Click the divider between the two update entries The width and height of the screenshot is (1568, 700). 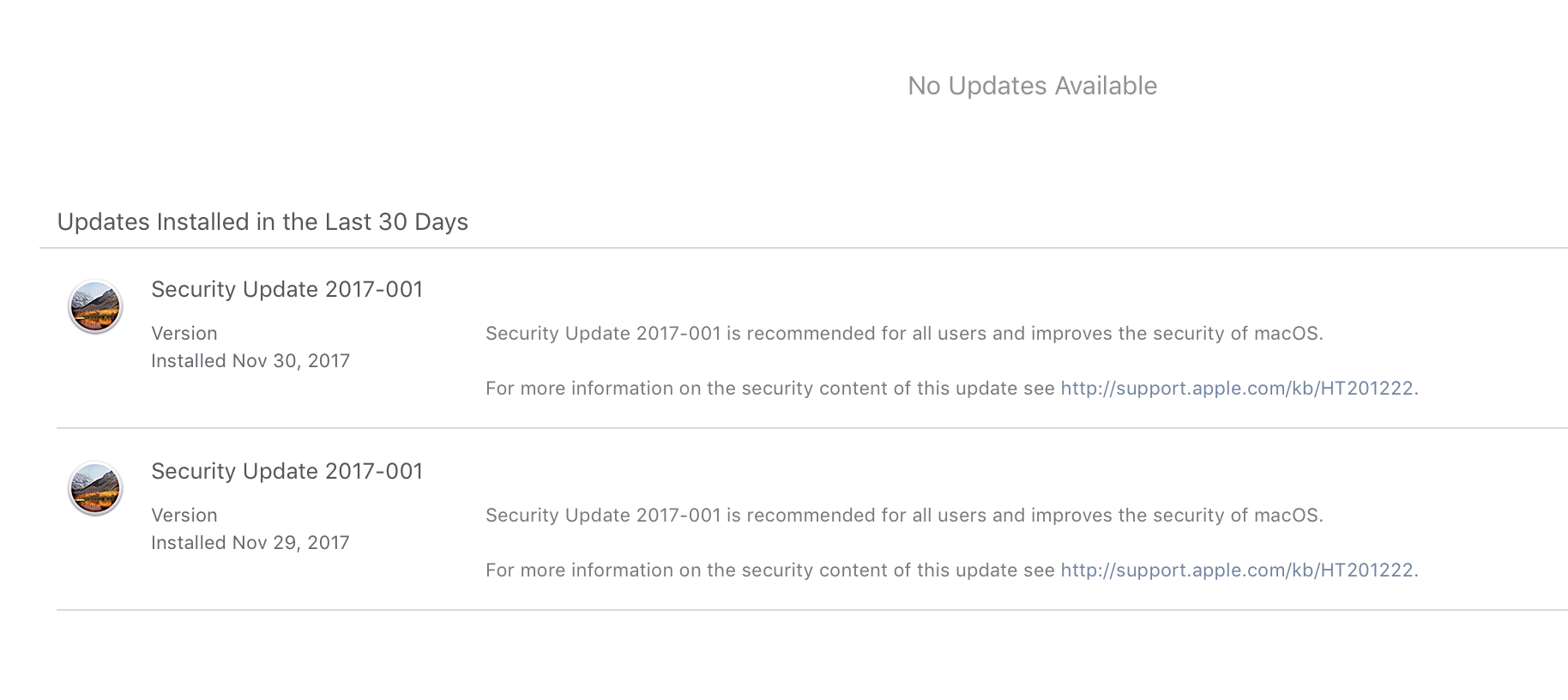pyautogui.click(x=811, y=428)
